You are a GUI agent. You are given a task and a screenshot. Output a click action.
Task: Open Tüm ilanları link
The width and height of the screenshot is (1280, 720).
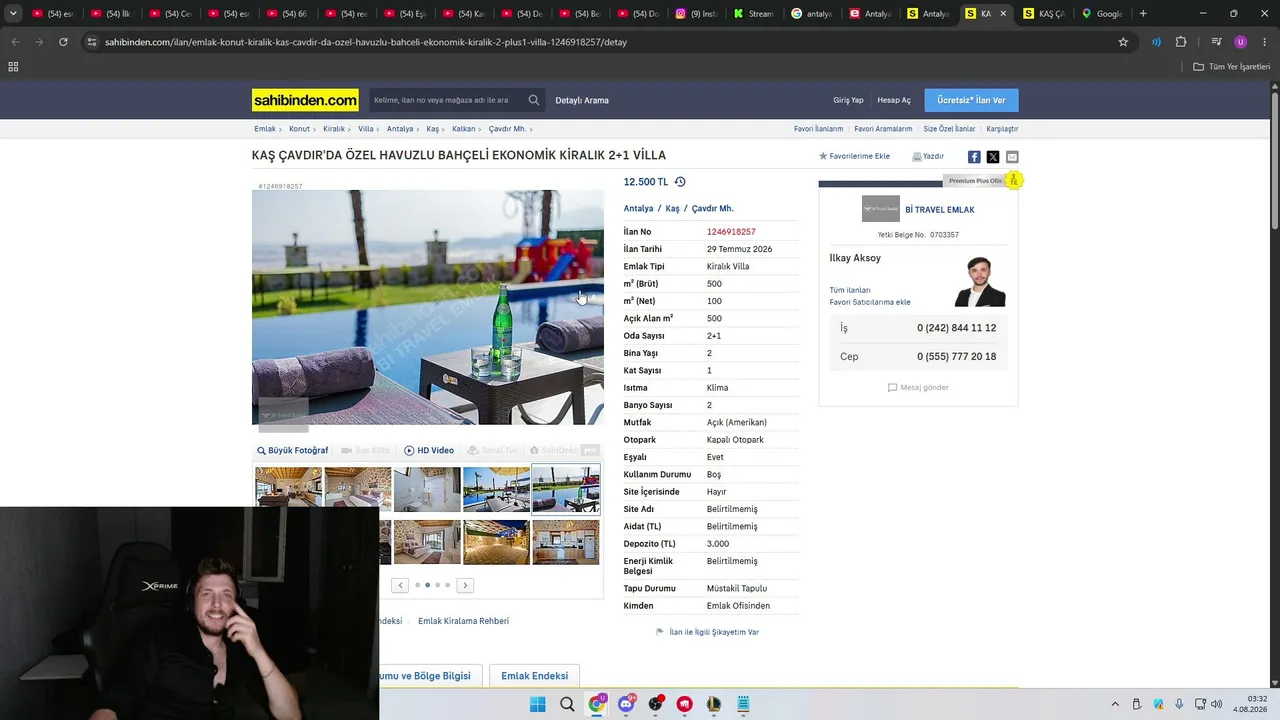click(x=850, y=290)
